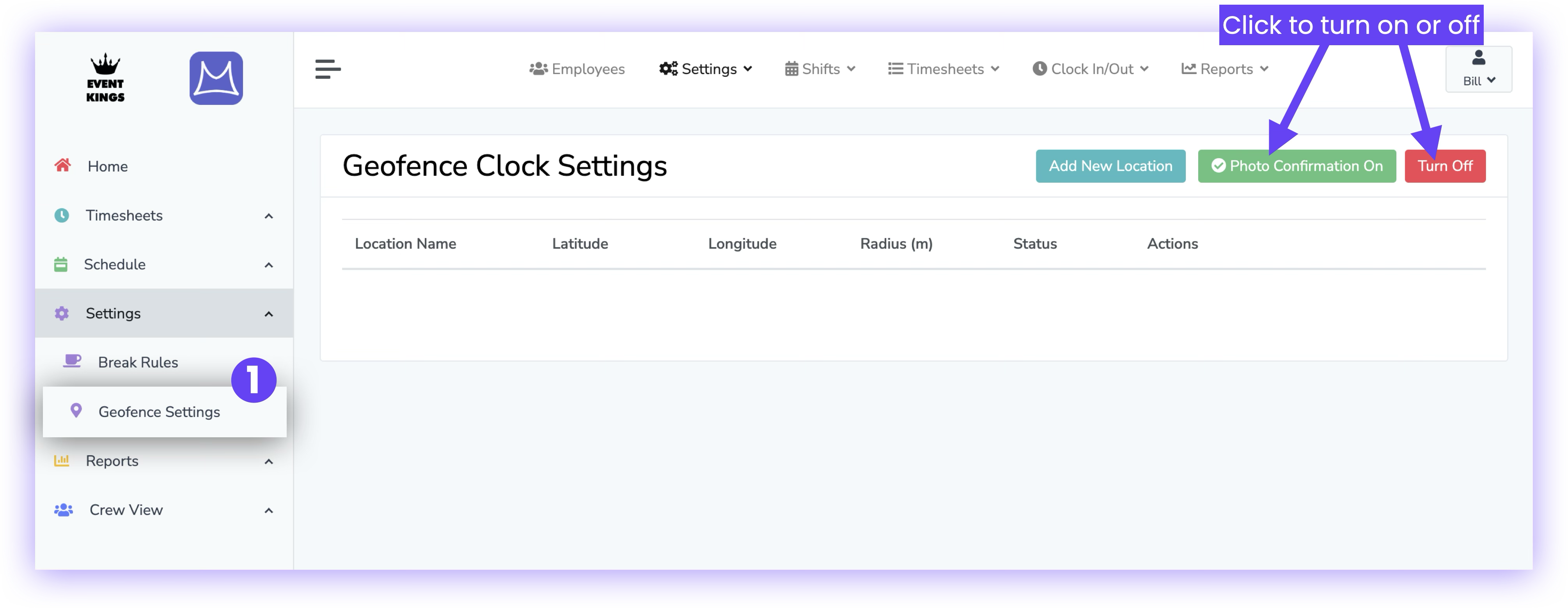Click the Reports line chart icon in top nav
The height and width of the screenshot is (608, 1568).
[1189, 69]
